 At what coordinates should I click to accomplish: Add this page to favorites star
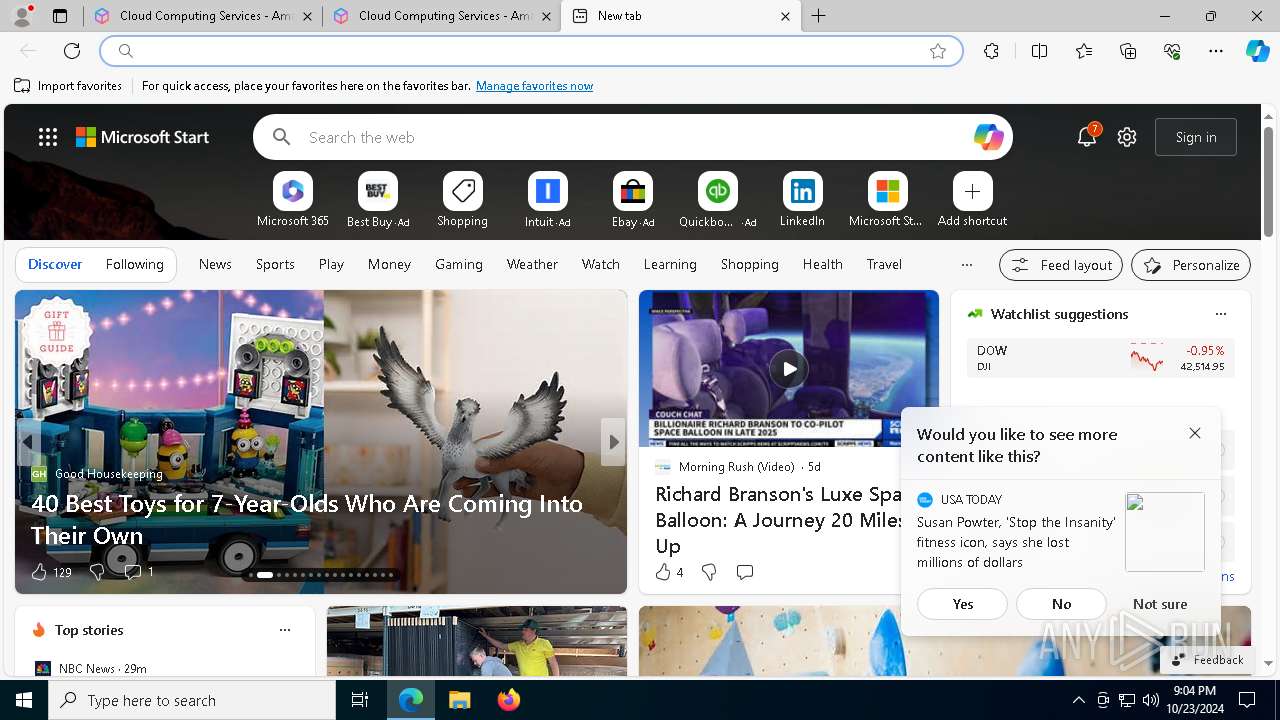(938, 51)
